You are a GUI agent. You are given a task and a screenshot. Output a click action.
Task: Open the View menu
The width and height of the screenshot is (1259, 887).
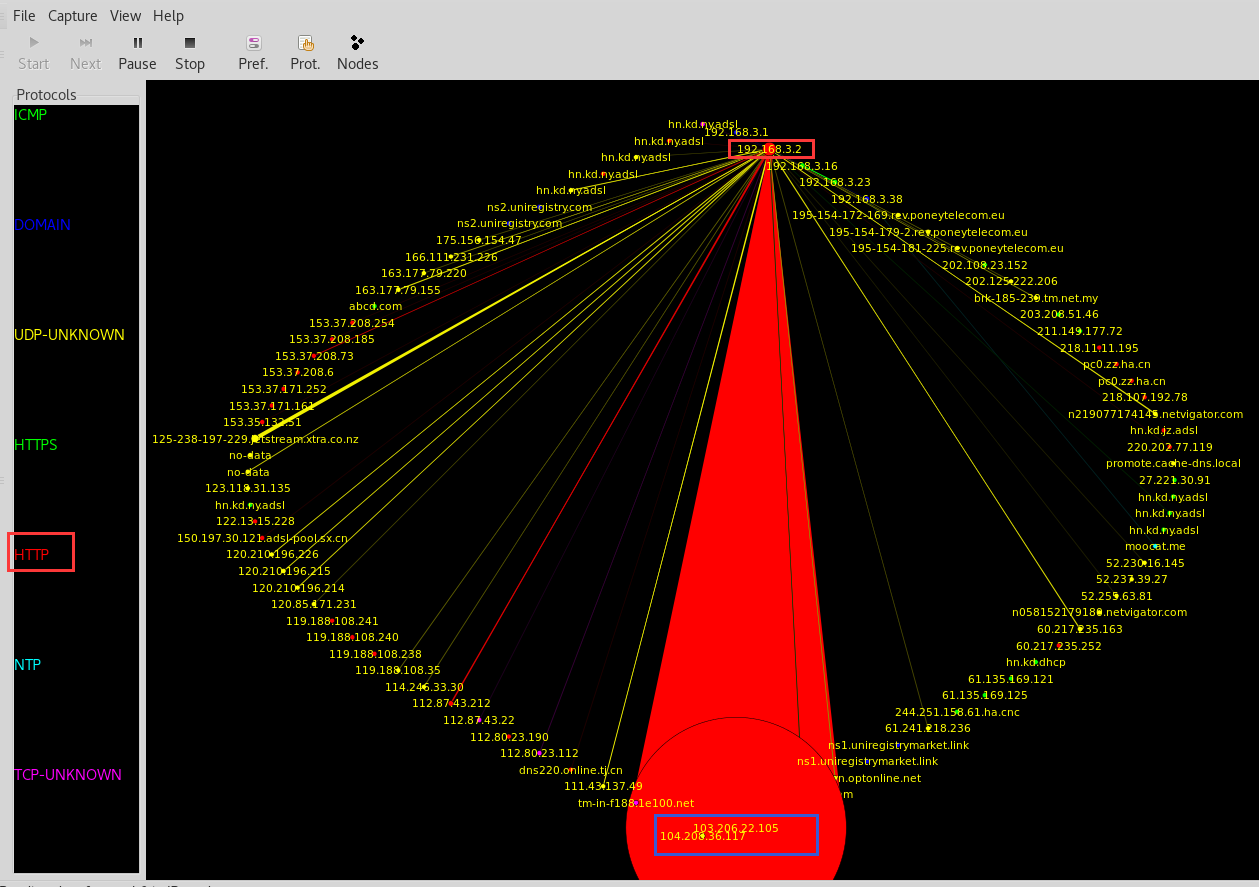125,16
